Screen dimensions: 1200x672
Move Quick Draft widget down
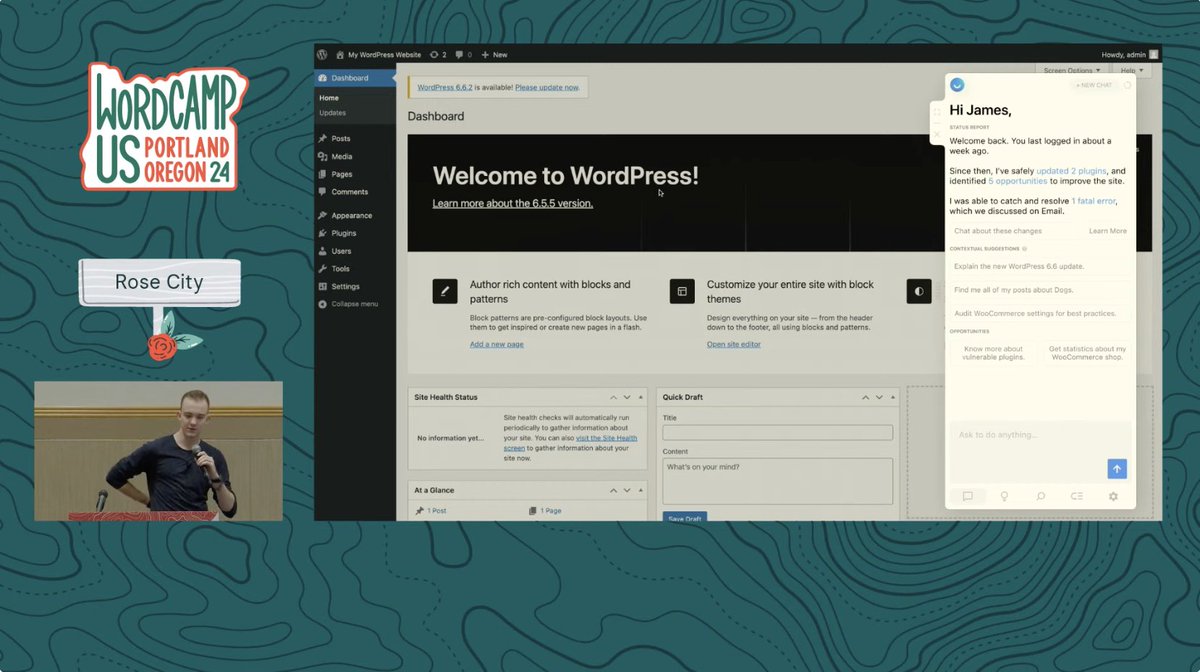[x=879, y=397]
